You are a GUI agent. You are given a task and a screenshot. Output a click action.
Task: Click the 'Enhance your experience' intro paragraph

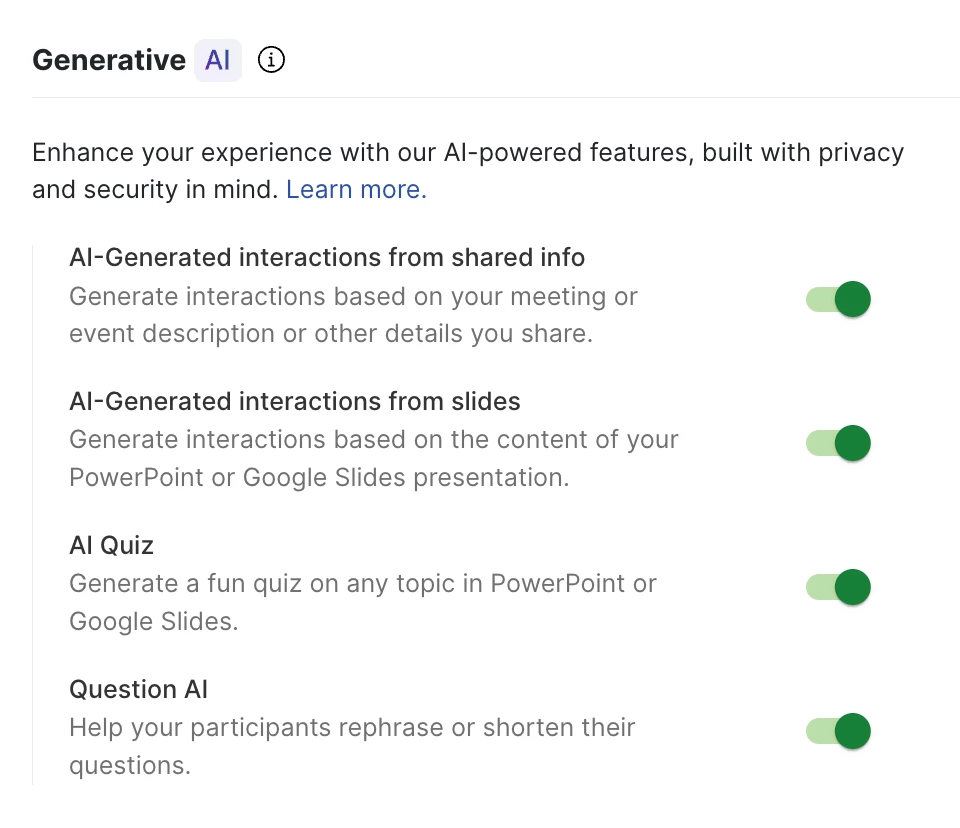click(400, 153)
